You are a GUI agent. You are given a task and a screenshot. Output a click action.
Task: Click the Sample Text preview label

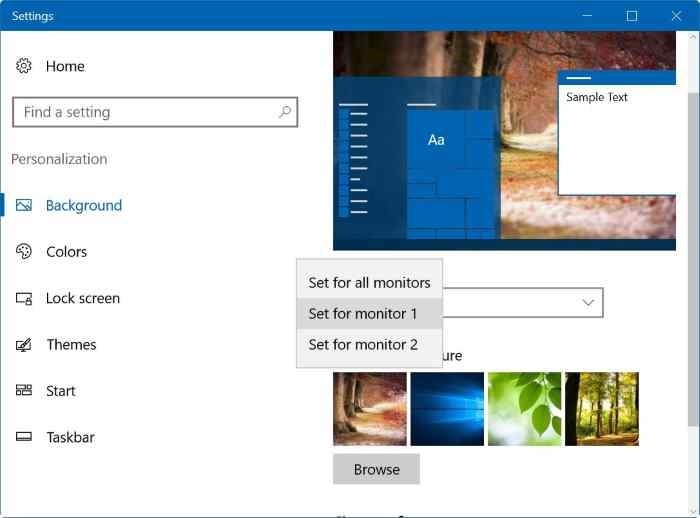pyautogui.click(x=596, y=97)
